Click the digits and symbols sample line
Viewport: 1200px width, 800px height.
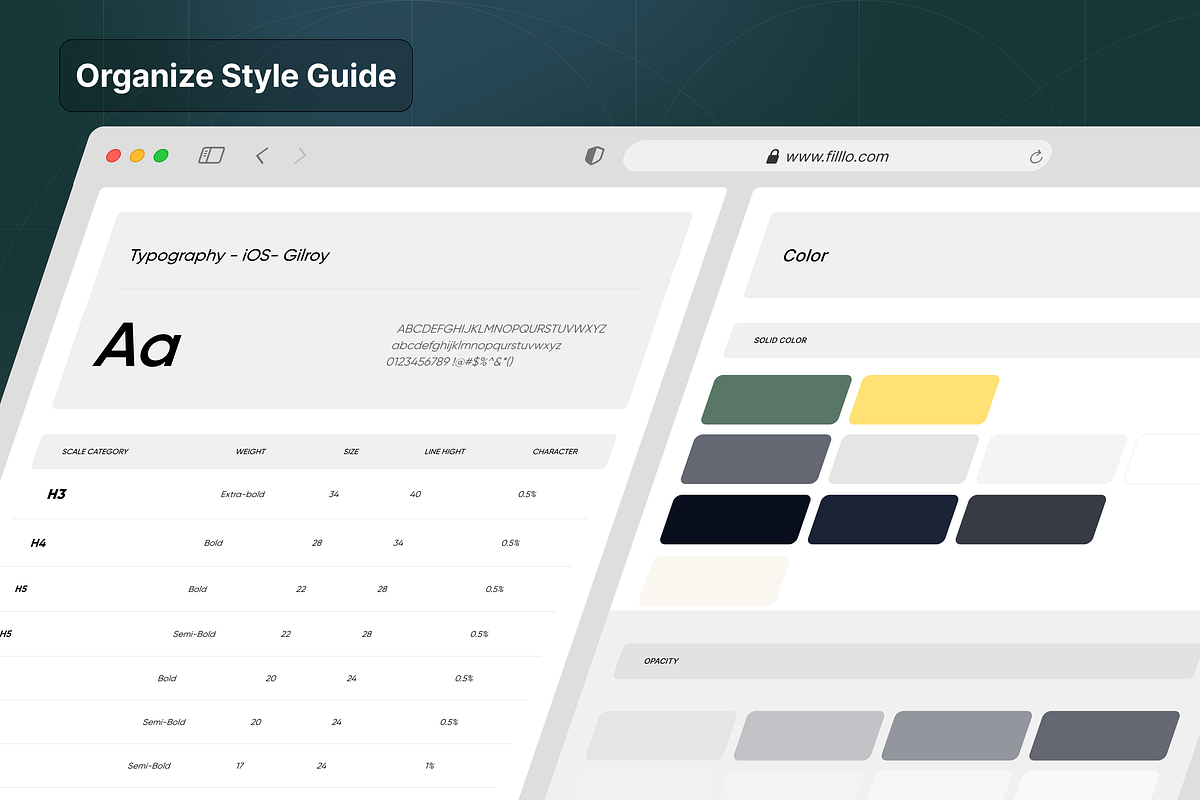click(x=450, y=361)
